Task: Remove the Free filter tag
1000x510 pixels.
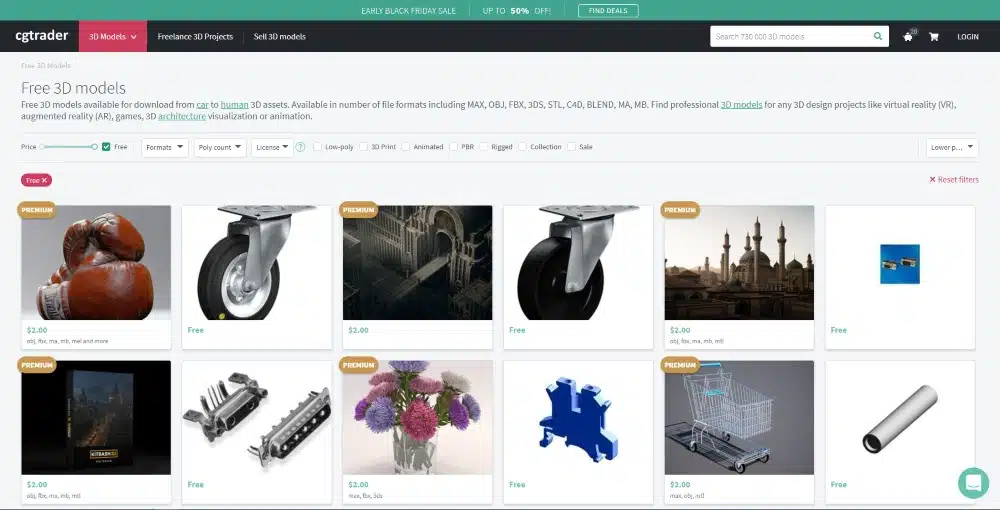Action: [44, 180]
